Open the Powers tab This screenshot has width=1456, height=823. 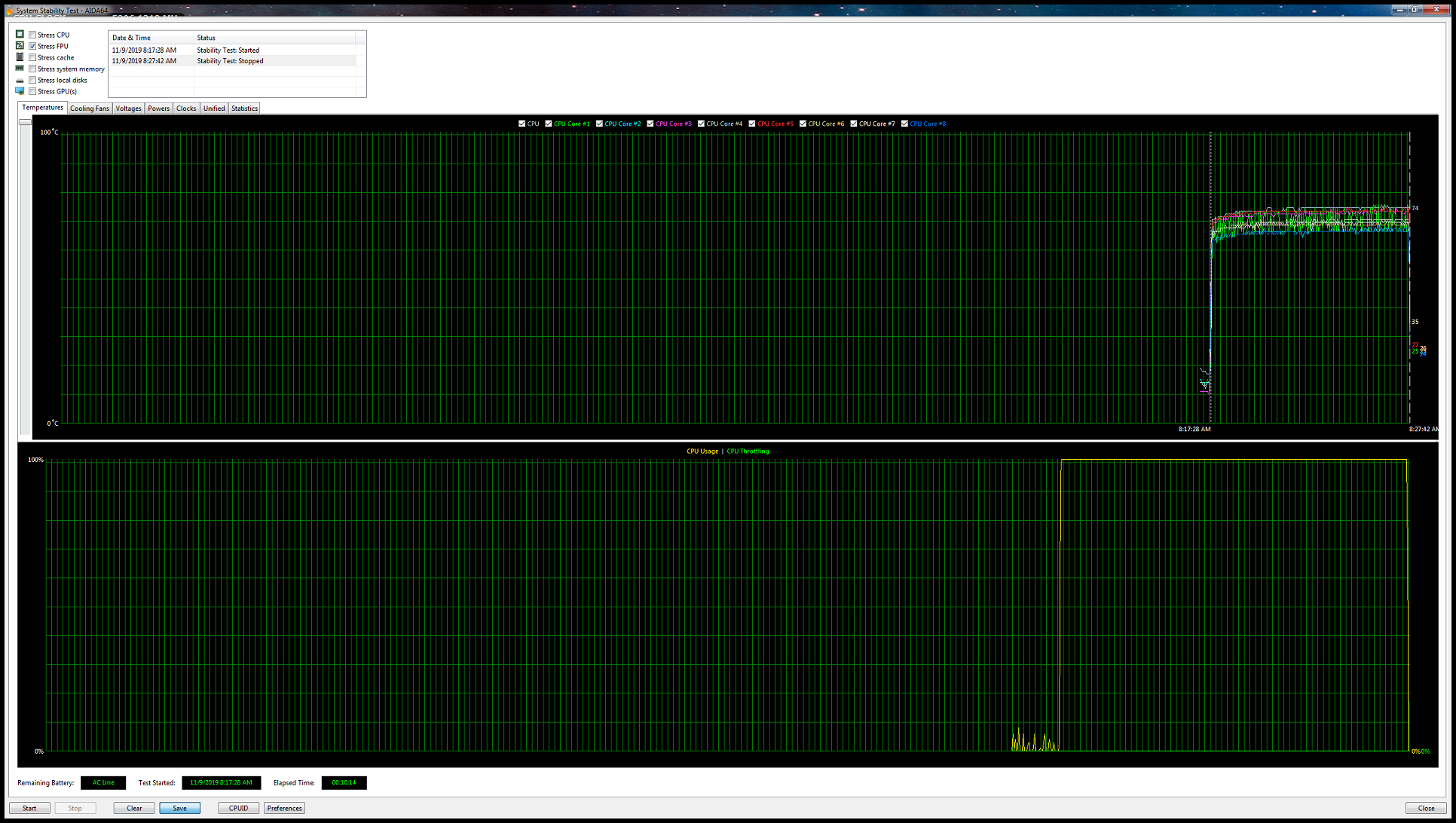[x=159, y=109]
